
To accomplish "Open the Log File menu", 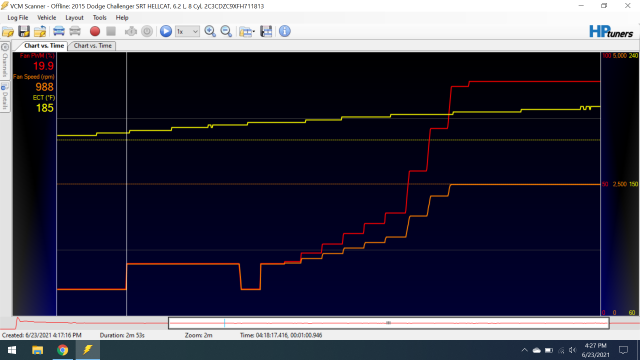I will click(x=18, y=18).
